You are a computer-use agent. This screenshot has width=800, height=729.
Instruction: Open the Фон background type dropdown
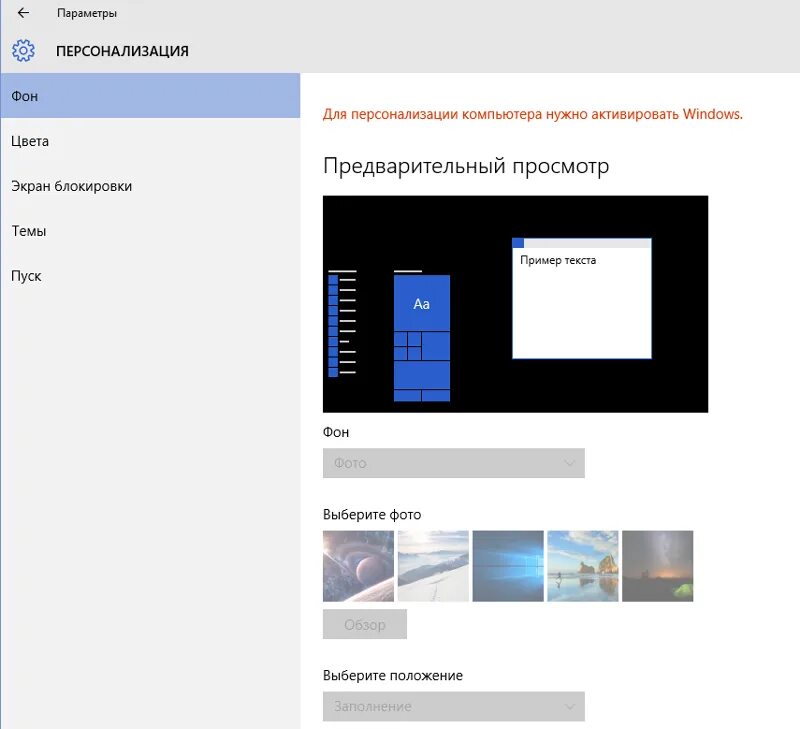click(453, 462)
